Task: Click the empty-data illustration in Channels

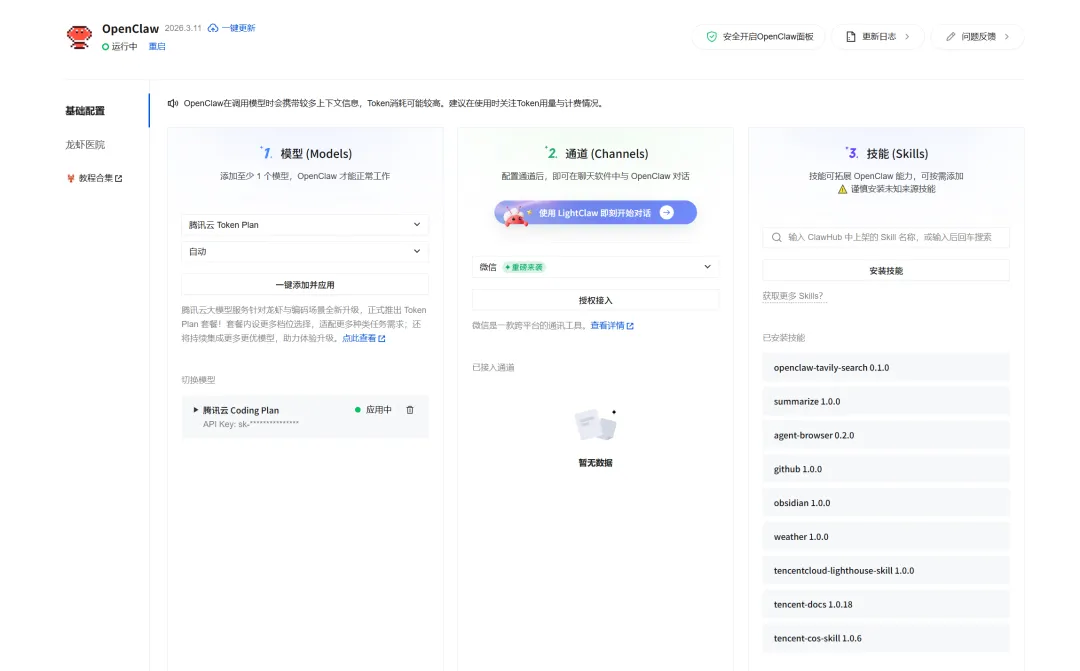Action: [596, 424]
